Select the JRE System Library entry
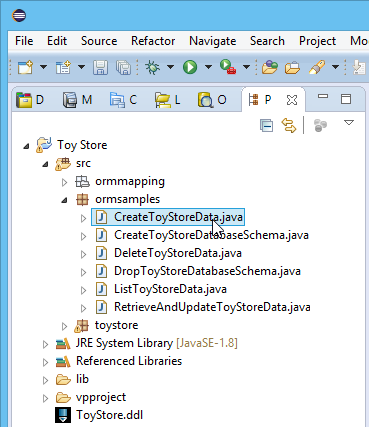Screen dimensions: 369x427 pos(157,343)
